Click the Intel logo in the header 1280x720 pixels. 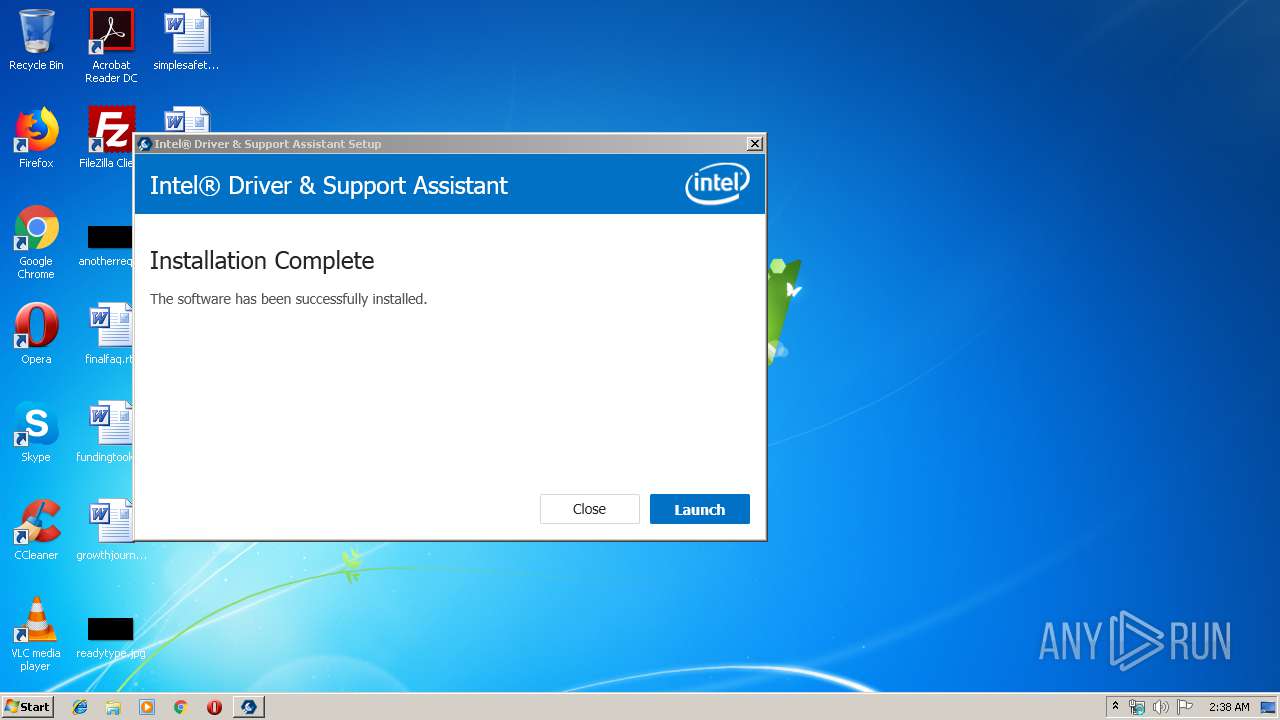point(717,184)
